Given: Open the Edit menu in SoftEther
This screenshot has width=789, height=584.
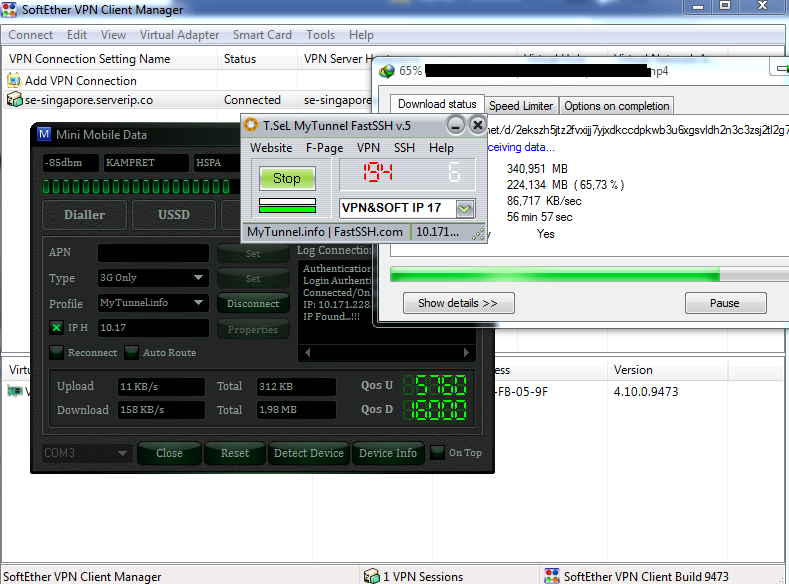Looking at the screenshot, I should (77, 35).
